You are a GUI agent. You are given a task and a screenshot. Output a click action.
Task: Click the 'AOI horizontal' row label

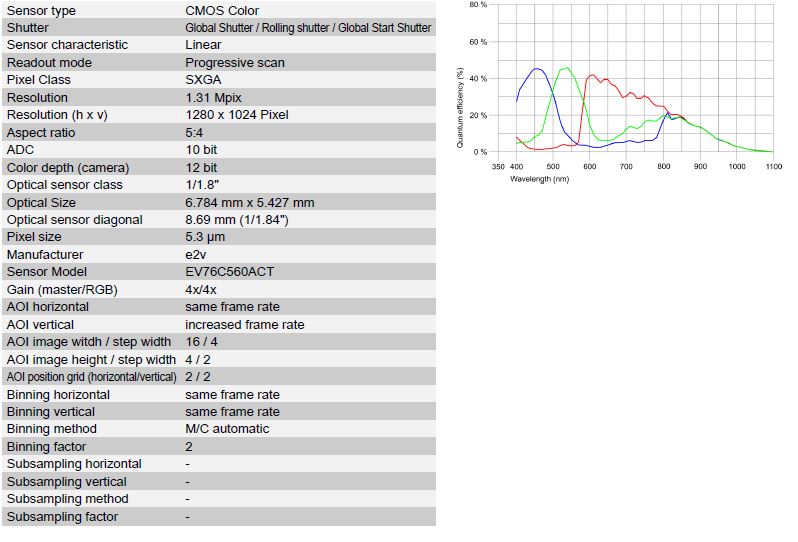click(x=47, y=307)
